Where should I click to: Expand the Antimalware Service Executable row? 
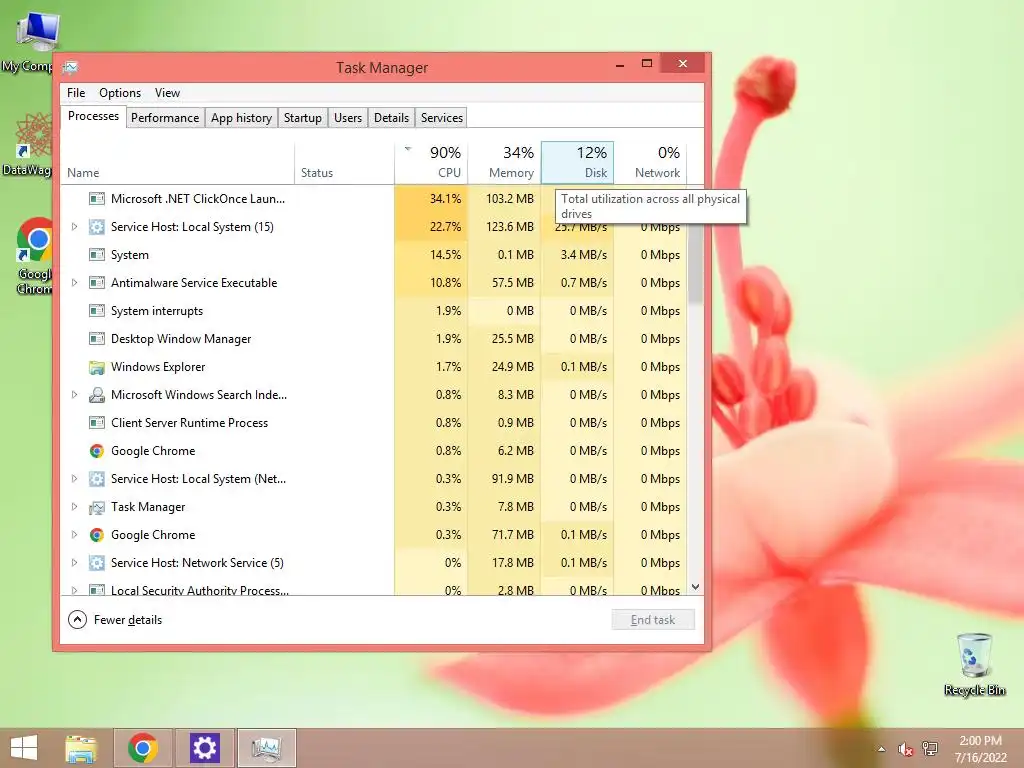(x=74, y=283)
